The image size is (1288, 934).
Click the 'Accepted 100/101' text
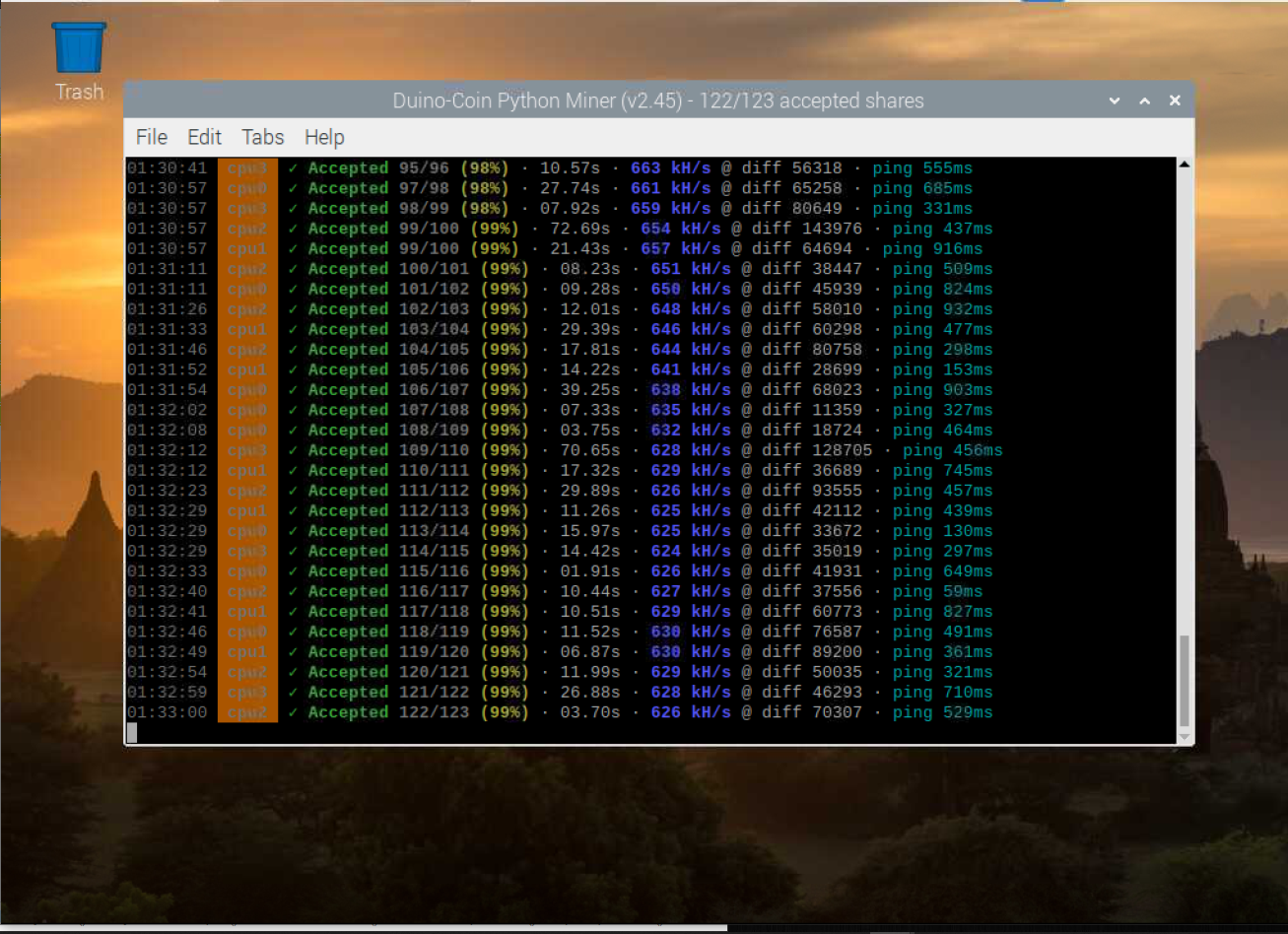(389, 269)
